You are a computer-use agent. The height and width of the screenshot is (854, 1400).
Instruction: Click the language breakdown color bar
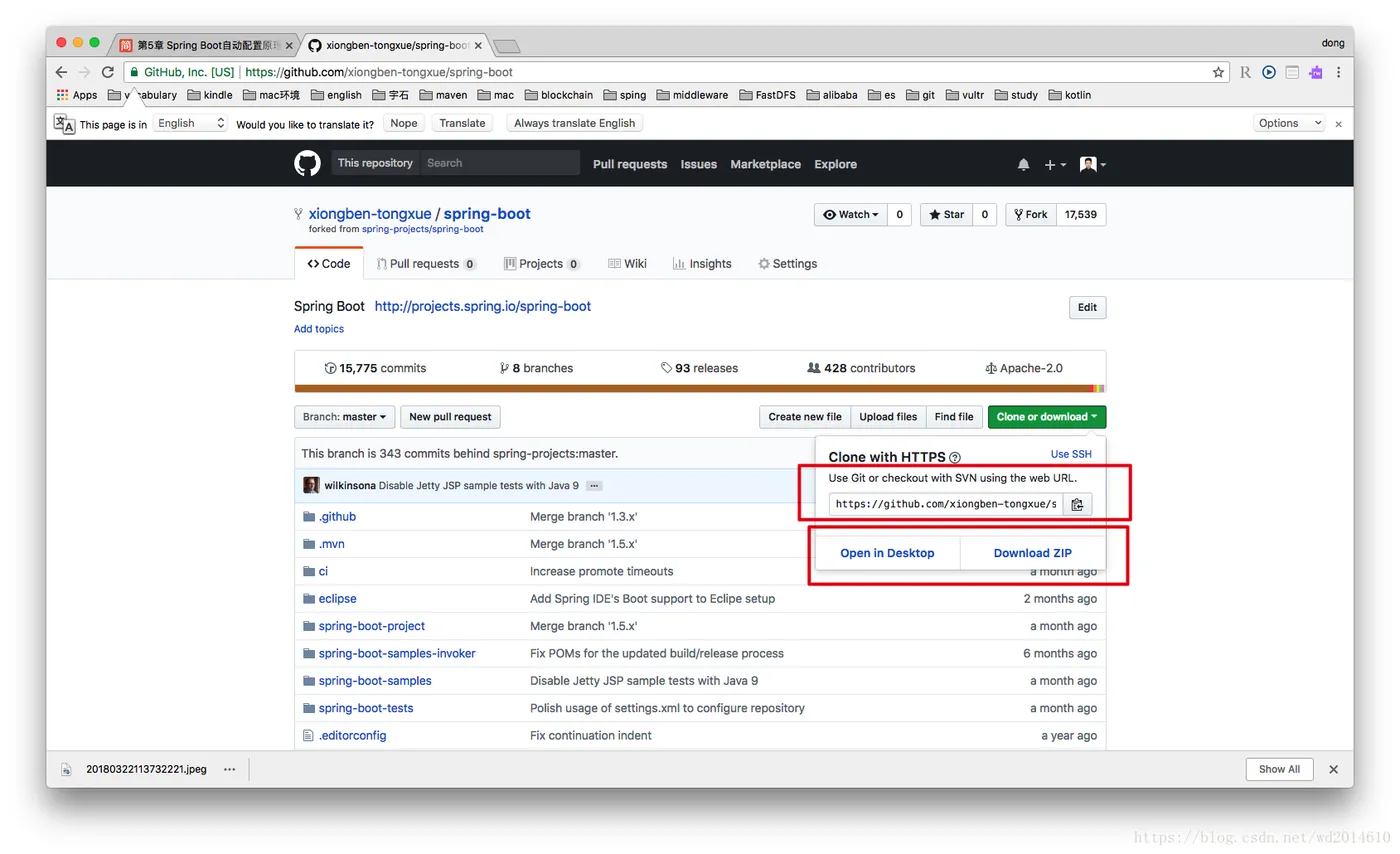click(x=700, y=388)
